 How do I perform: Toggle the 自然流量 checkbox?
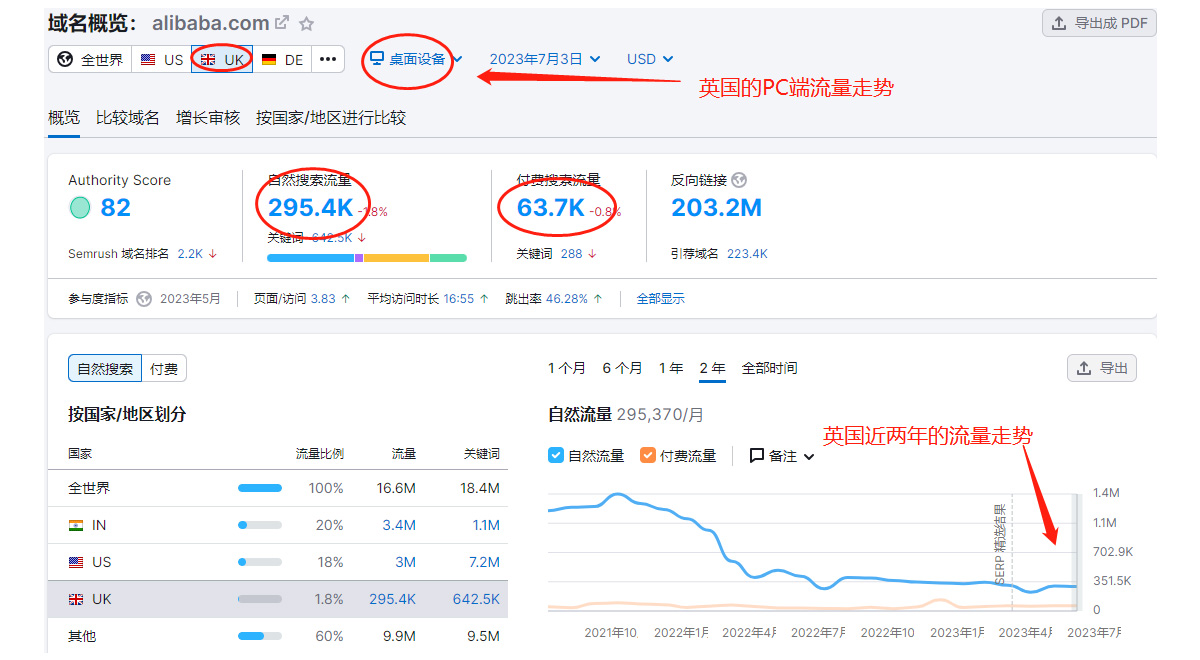tap(556, 456)
